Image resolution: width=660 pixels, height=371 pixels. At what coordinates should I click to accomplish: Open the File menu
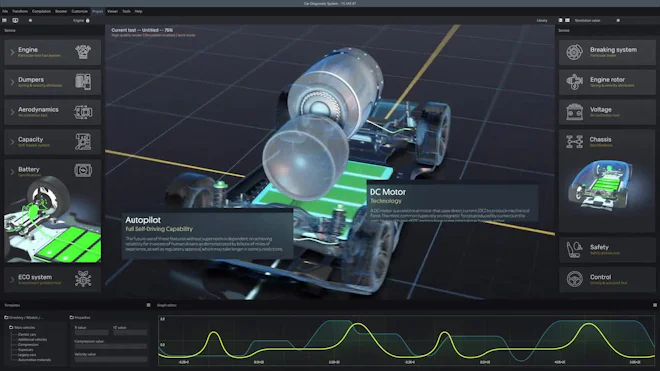point(5,11)
